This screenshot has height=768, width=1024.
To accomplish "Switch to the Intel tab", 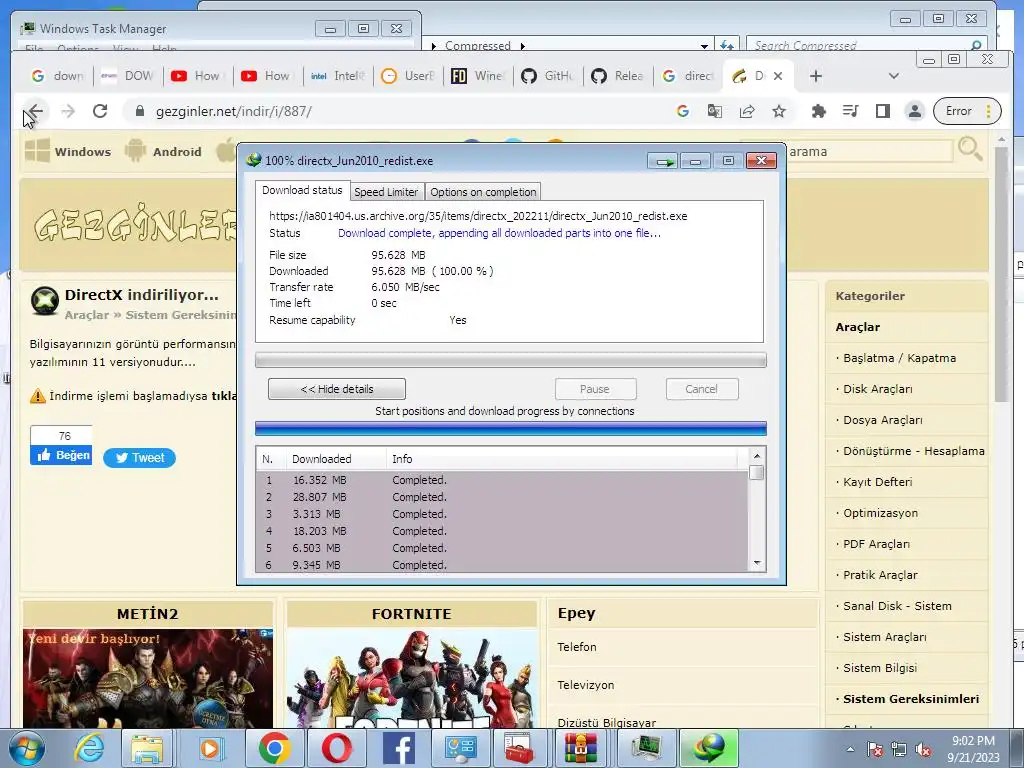I will (x=338, y=76).
